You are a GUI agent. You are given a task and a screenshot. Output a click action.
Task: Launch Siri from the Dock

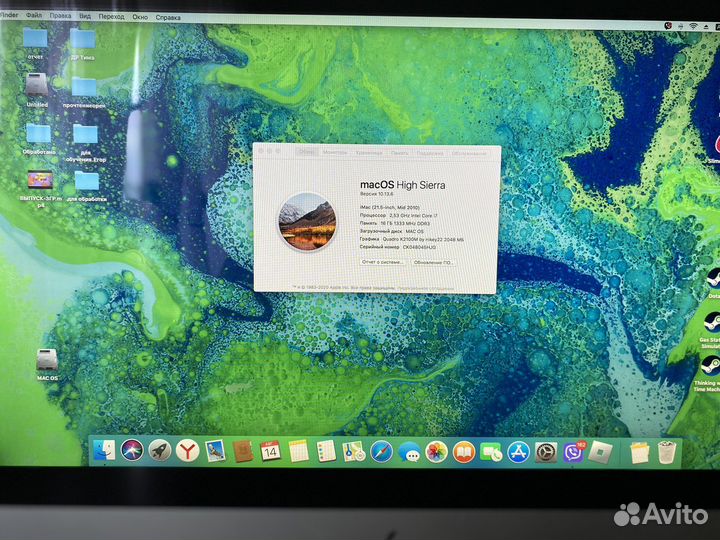point(132,450)
